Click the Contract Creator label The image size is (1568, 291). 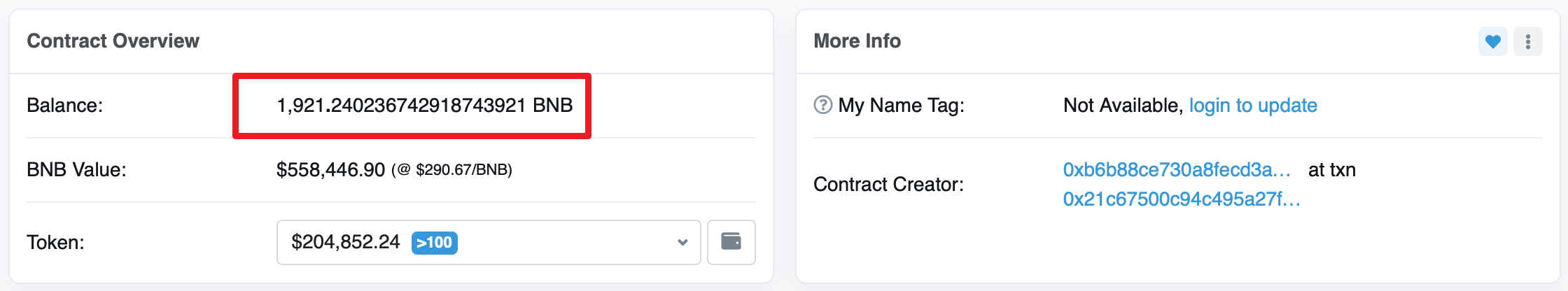pyautogui.click(x=888, y=184)
